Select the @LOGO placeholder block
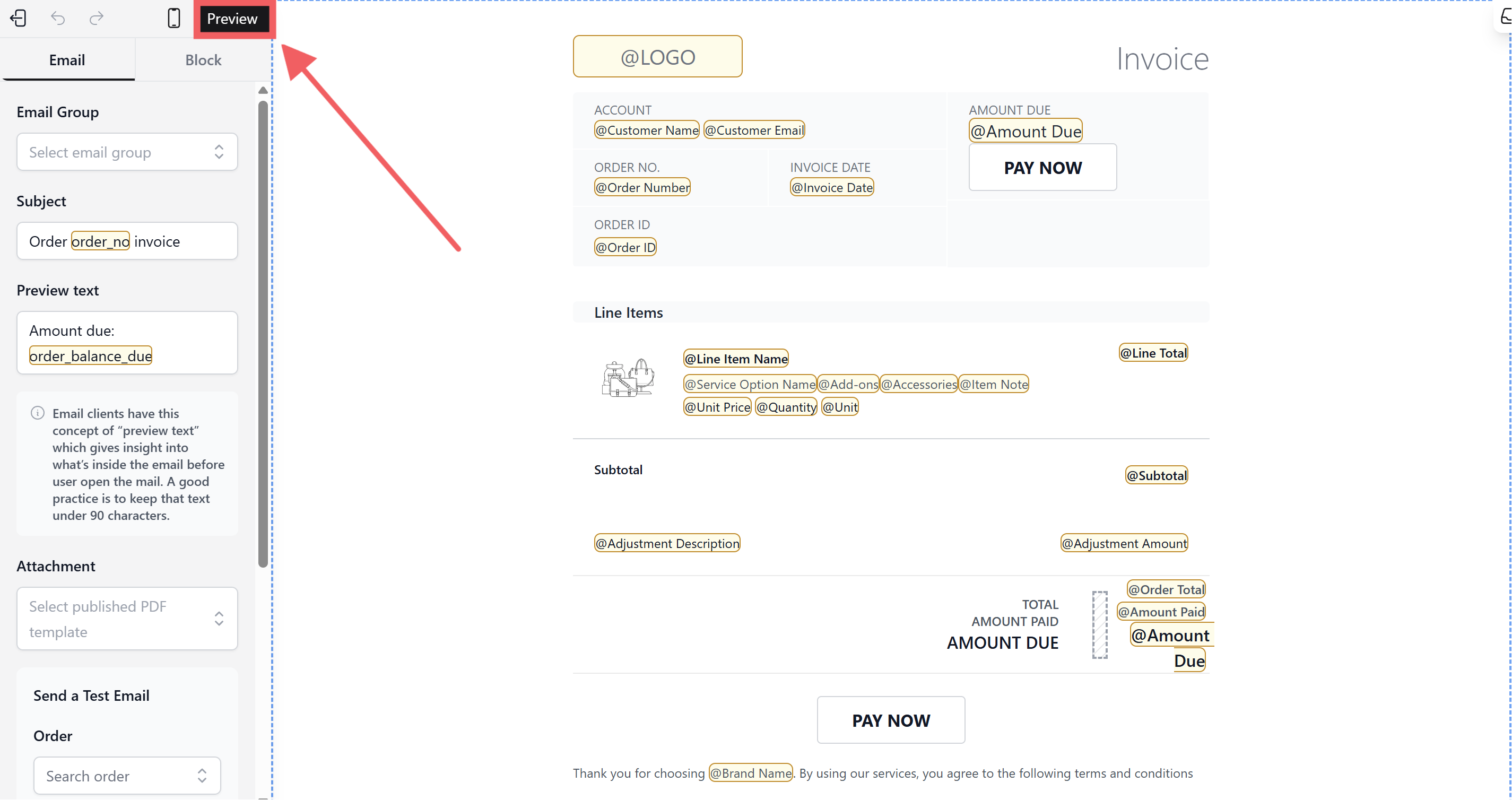This screenshot has height=800, width=1512. tap(657, 57)
